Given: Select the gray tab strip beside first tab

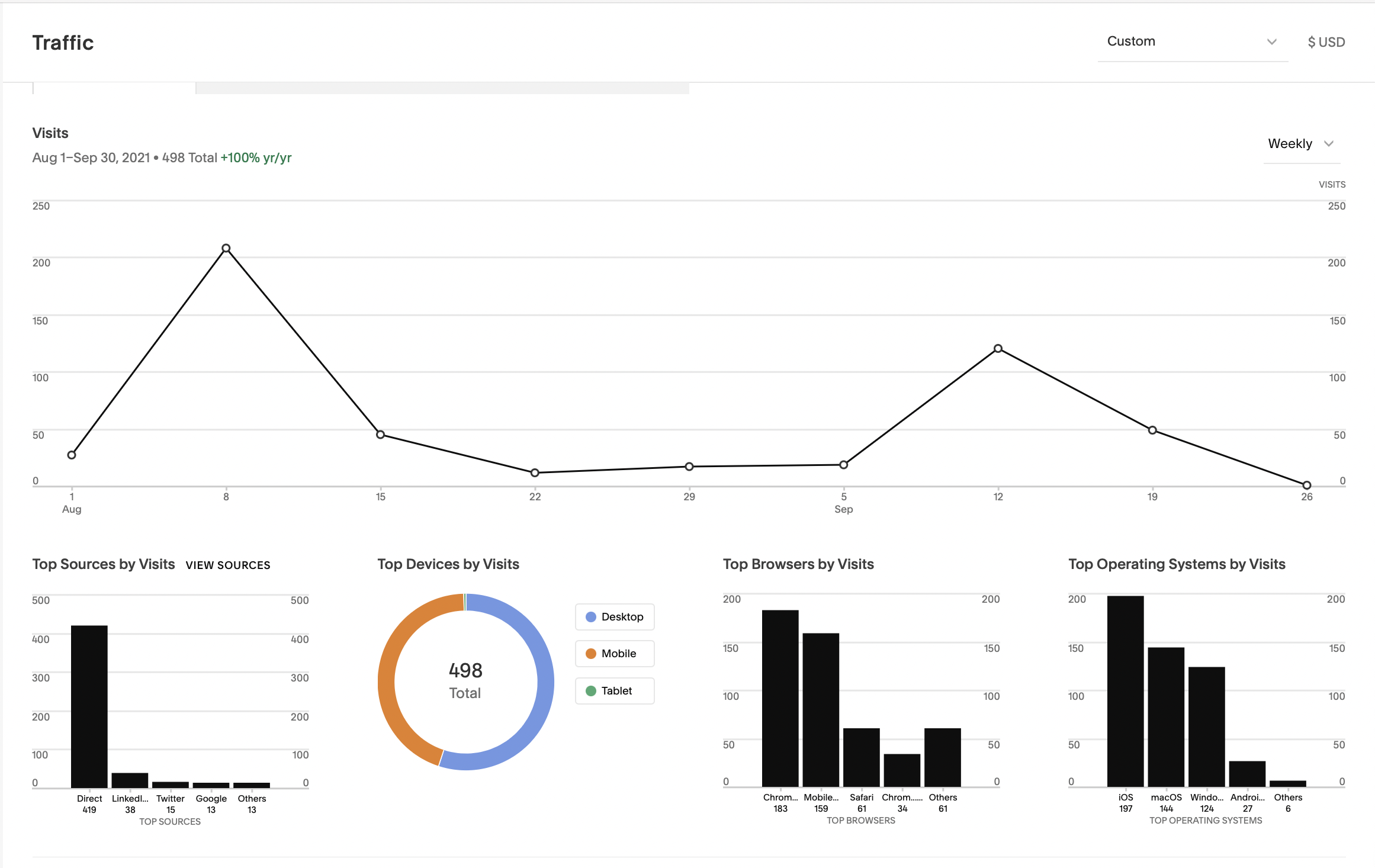Looking at the screenshot, I should (442, 88).
